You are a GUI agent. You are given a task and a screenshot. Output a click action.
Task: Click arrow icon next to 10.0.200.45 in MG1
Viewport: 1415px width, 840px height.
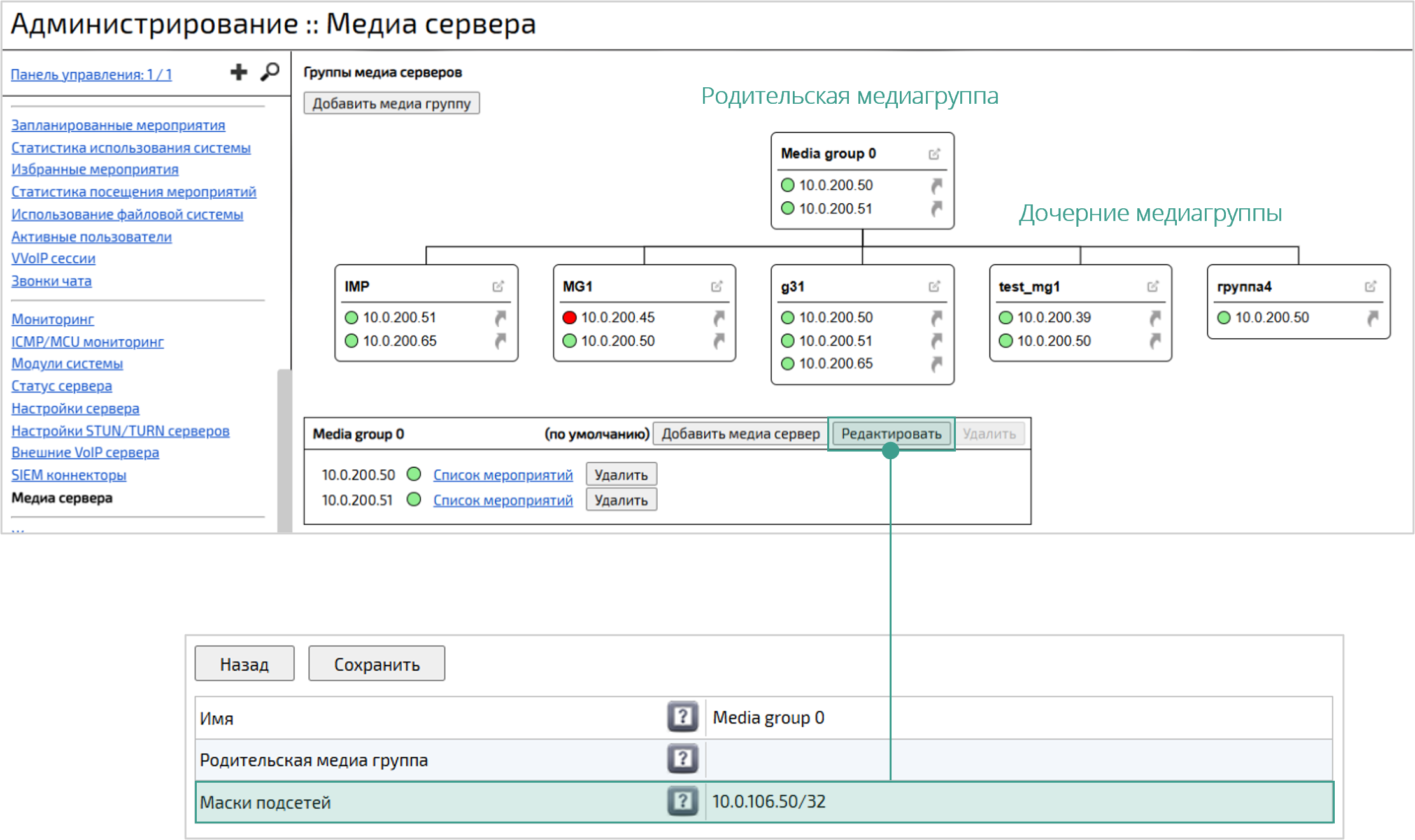click(x=719, y=317)
